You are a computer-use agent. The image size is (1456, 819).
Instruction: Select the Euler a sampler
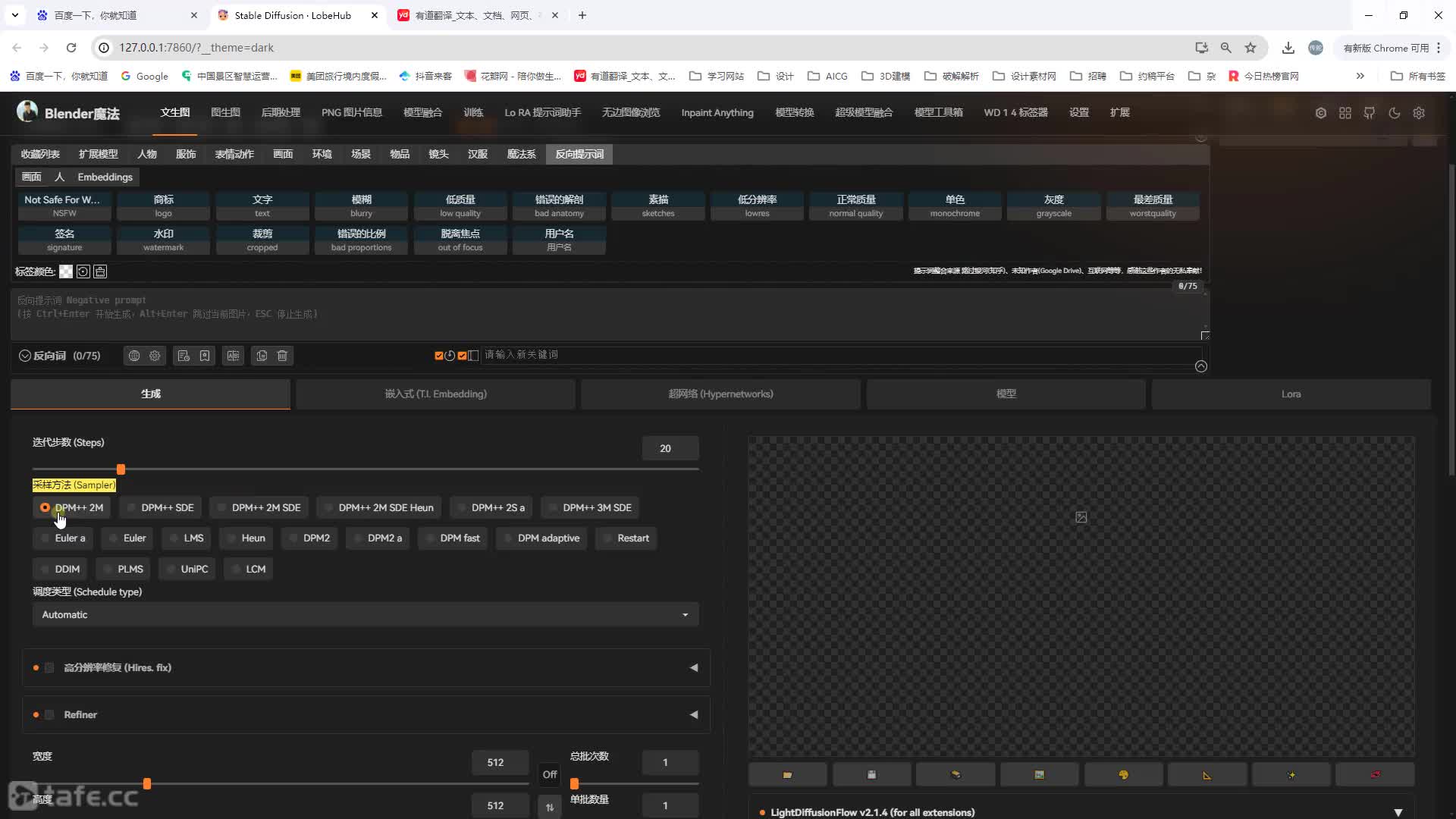(62, 538)
